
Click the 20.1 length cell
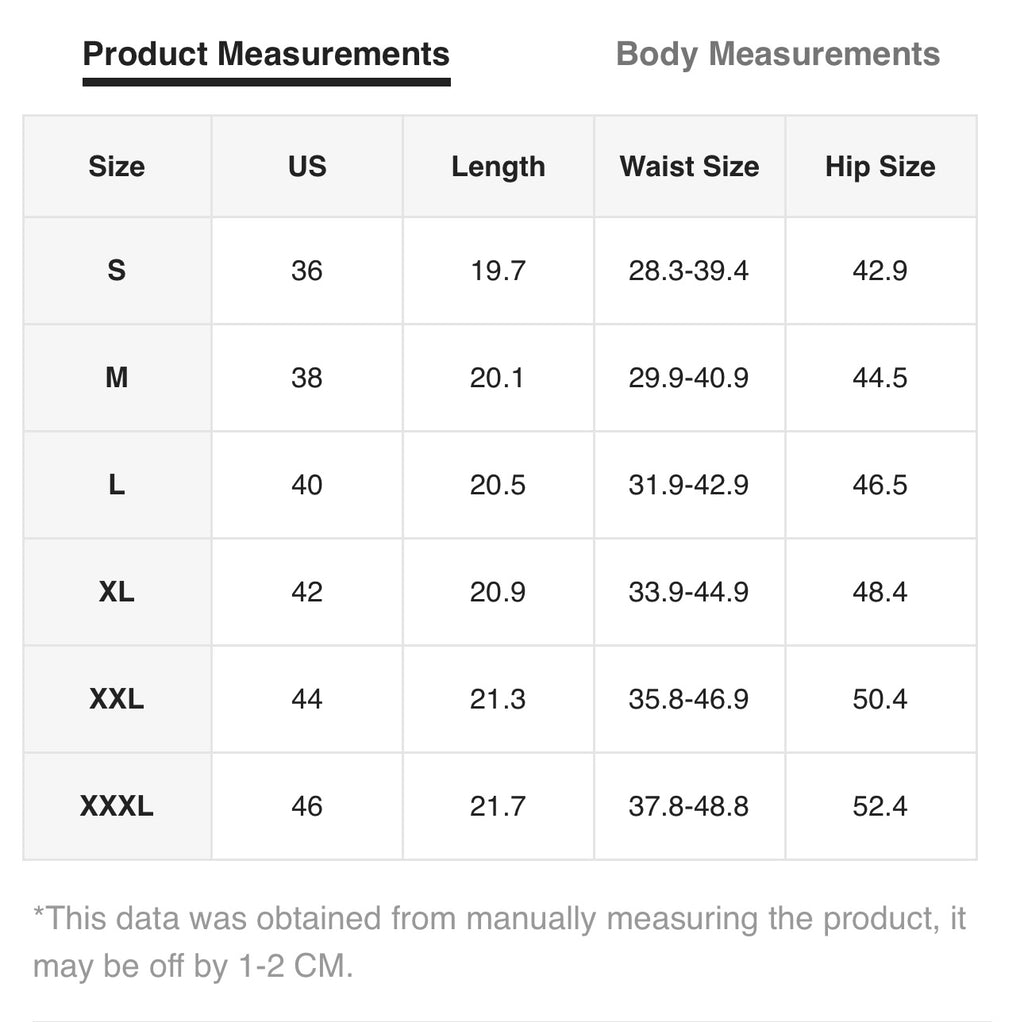[498, 378]
